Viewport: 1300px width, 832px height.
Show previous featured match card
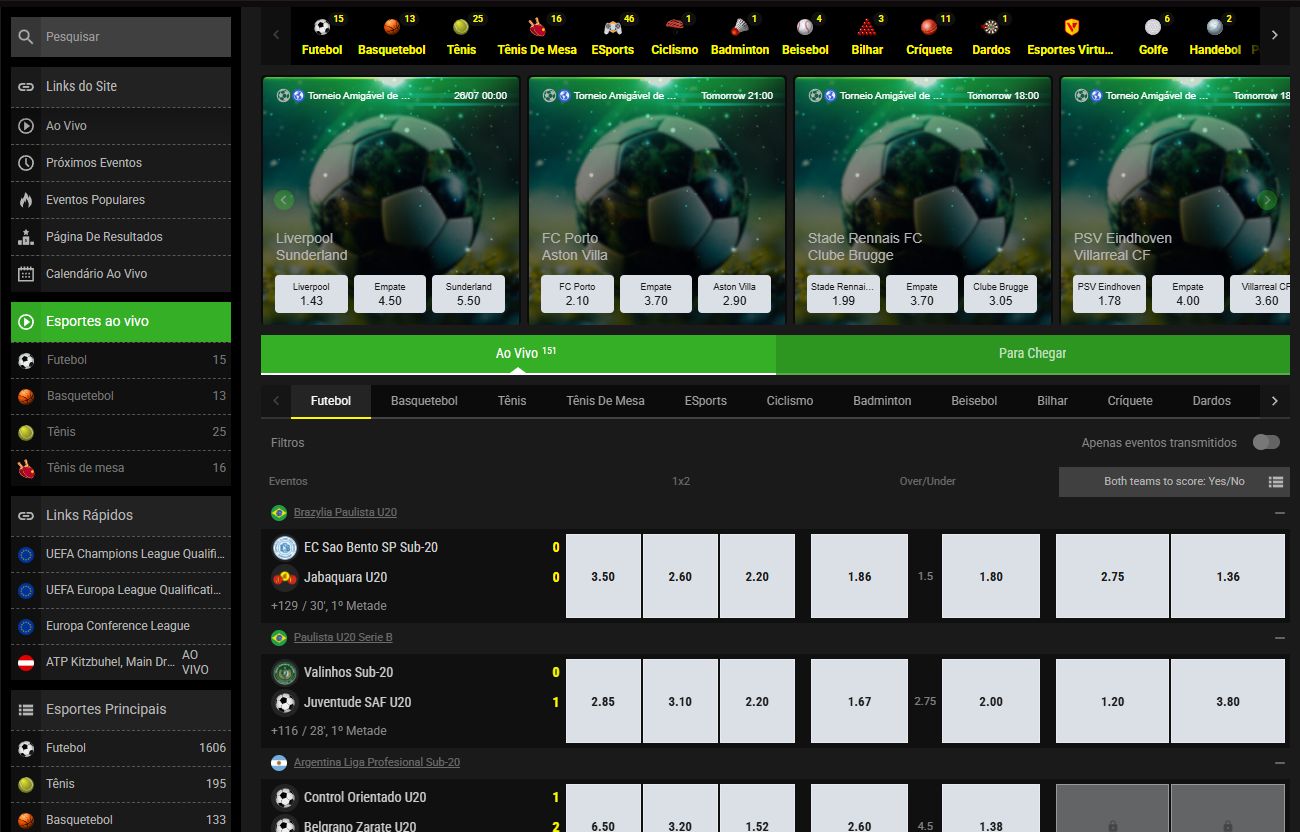pyautogui.click(x=284, y=200)
